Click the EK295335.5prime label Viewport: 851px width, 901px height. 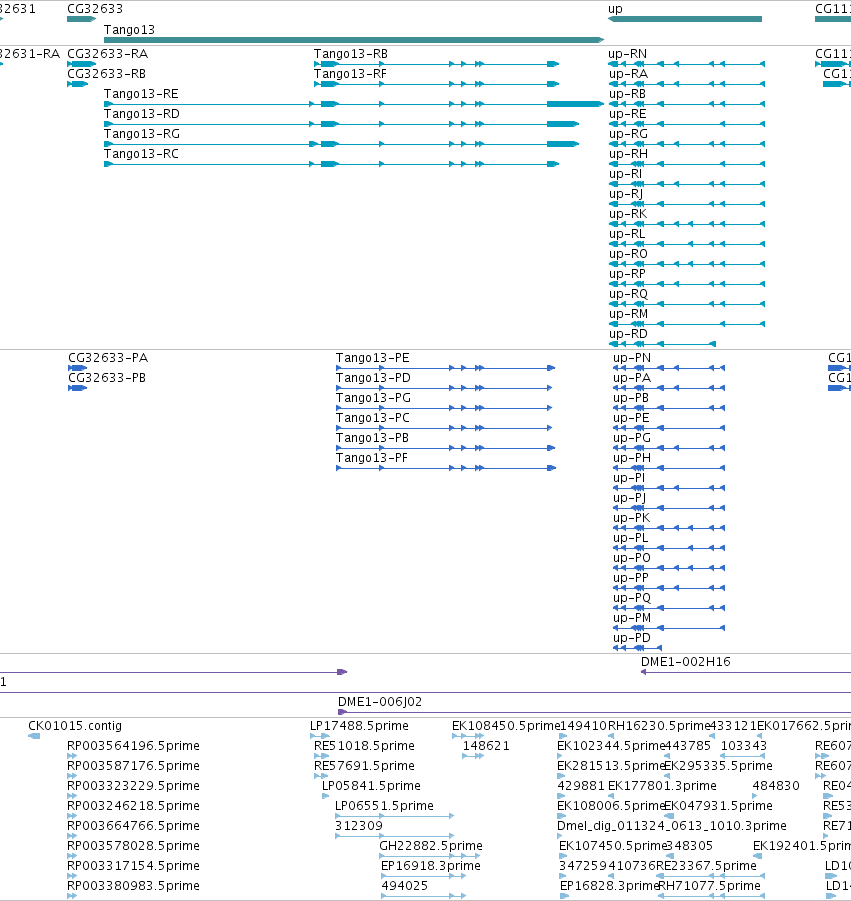pos(718,766)
